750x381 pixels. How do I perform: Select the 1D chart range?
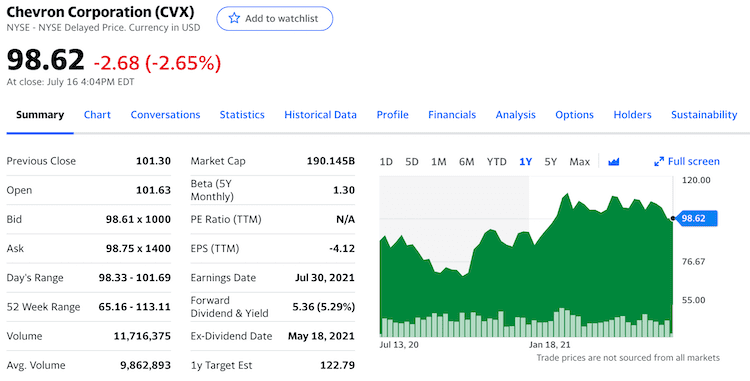click(x=386, y=162)
